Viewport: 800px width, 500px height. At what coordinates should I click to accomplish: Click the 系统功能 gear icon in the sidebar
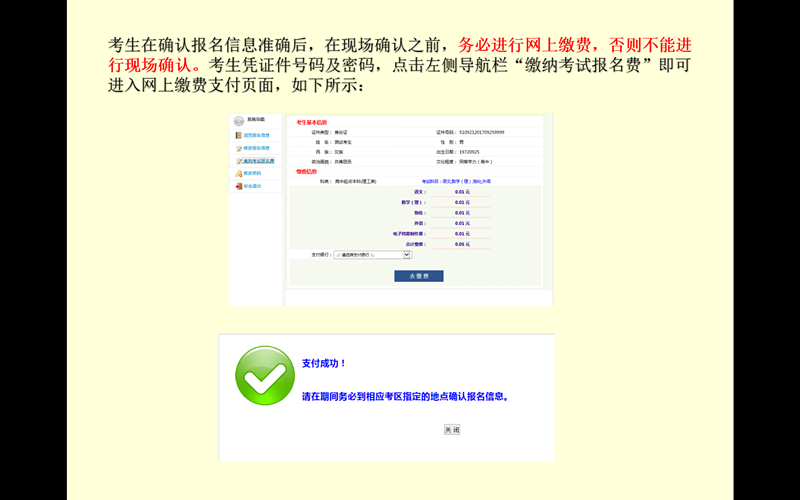point(238,121)
